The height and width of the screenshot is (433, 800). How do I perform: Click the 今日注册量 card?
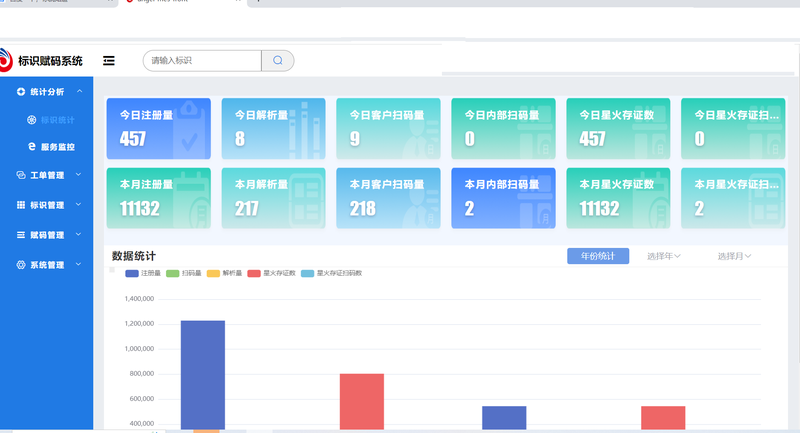[159, 129]
